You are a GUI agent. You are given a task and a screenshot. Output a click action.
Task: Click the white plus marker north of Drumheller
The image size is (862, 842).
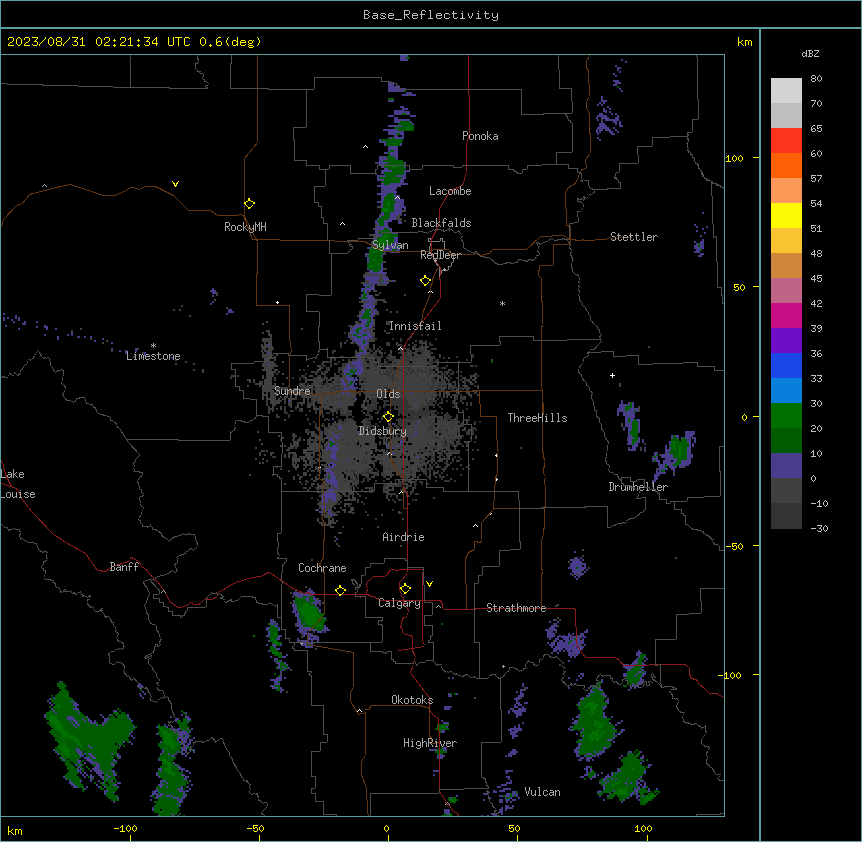click(x=612, y=375)
